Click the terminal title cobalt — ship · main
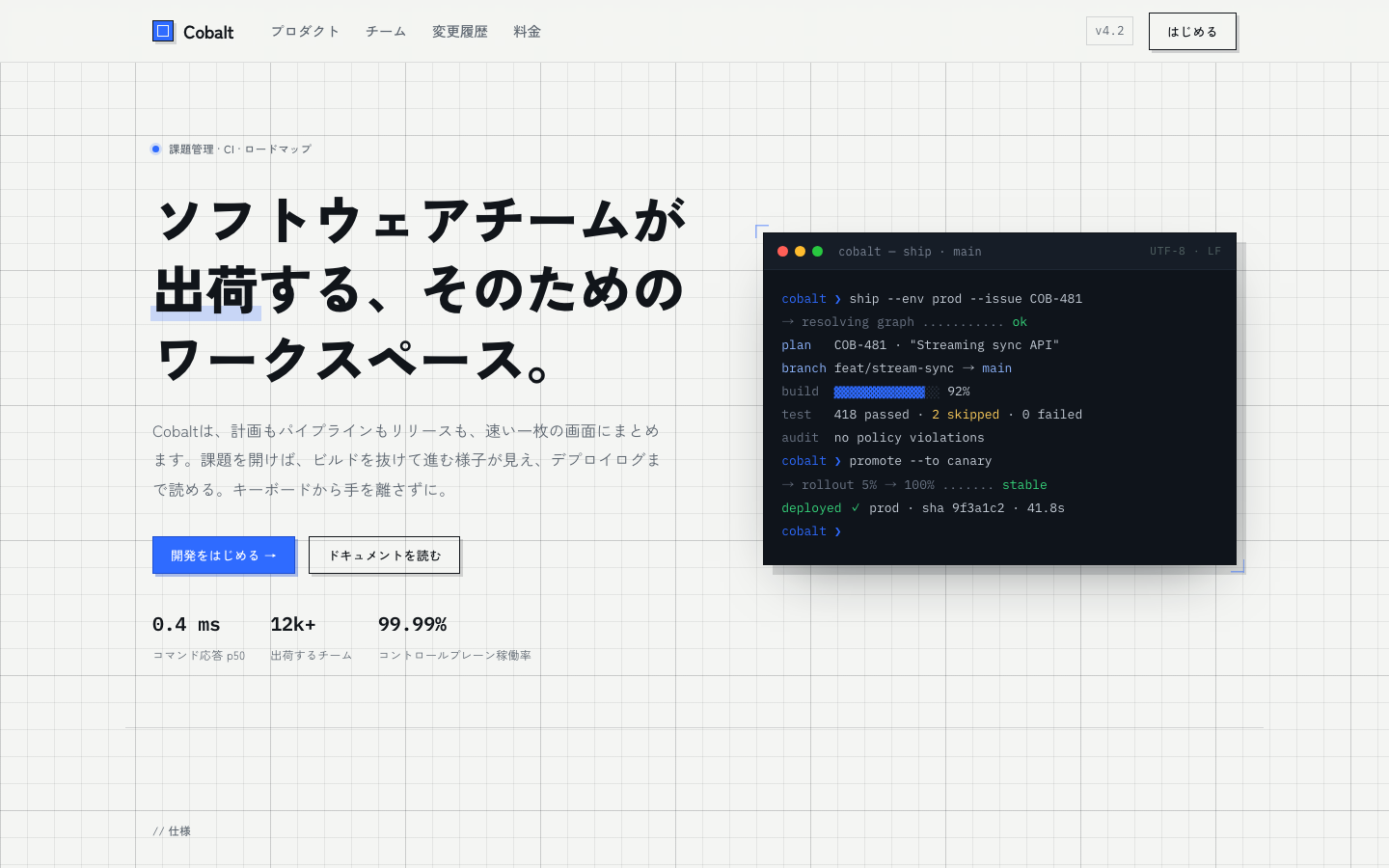 [x=910, y=252]
